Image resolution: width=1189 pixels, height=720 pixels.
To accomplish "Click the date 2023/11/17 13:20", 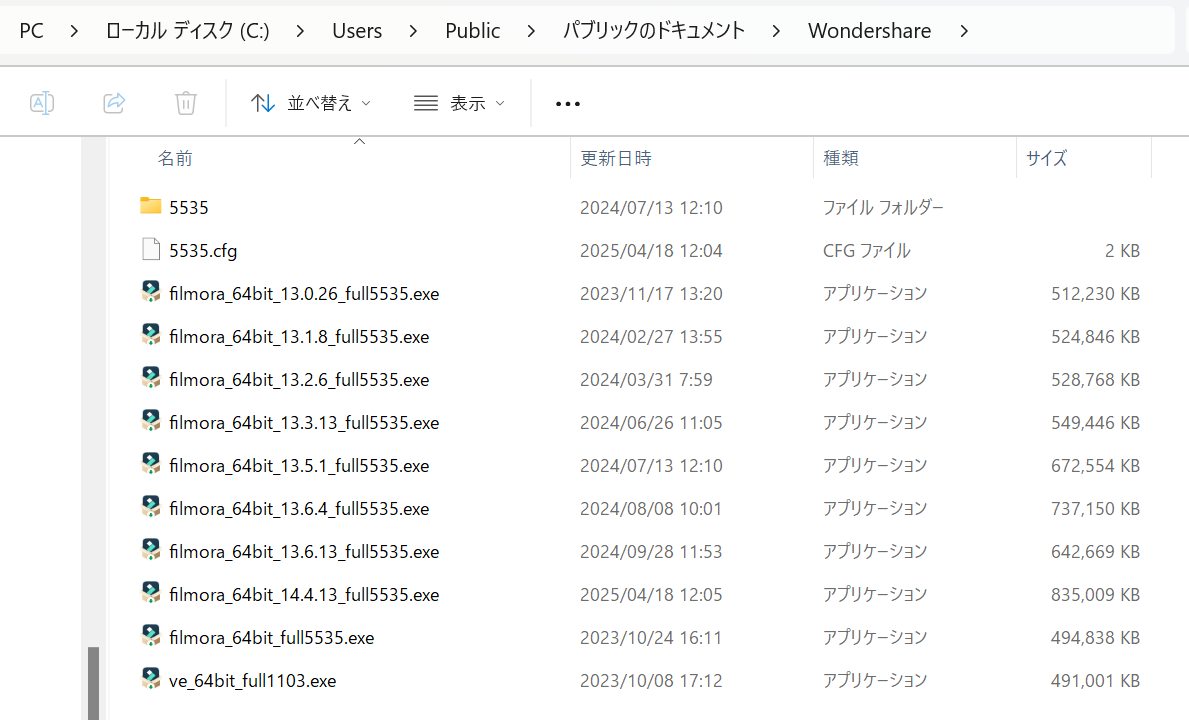I will 651,294.
